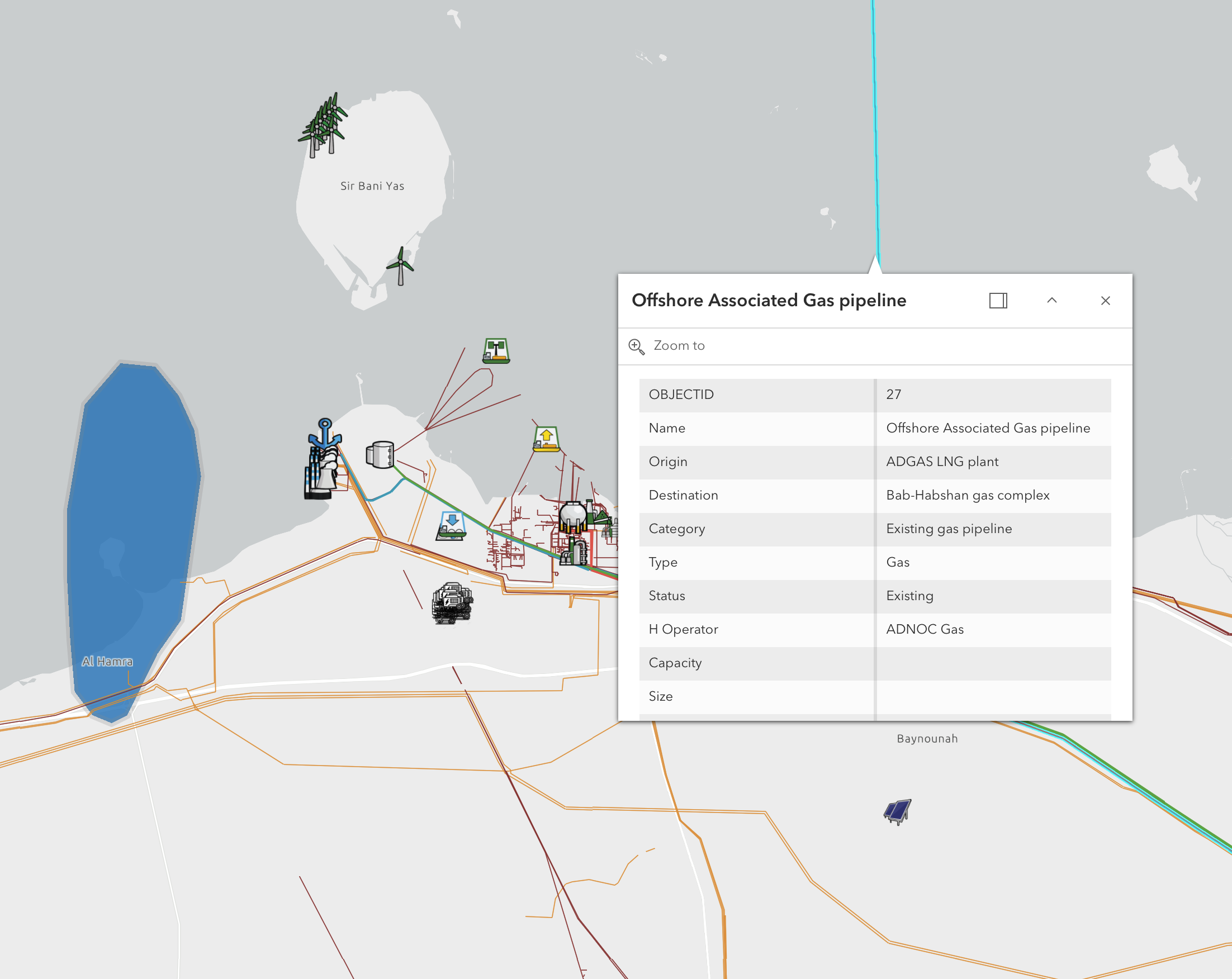Click the Status value Existing
Screen dimensions: 1232x979
pos(909,596)
